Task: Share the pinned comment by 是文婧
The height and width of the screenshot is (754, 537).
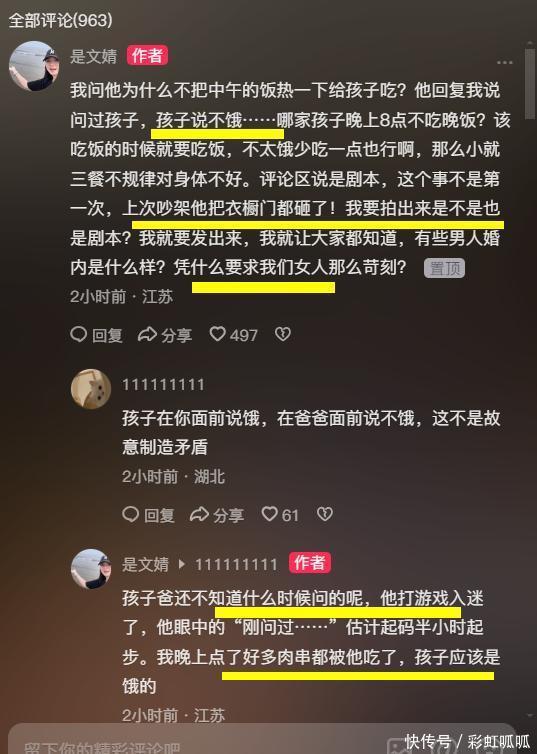Action: pos(164,334)
